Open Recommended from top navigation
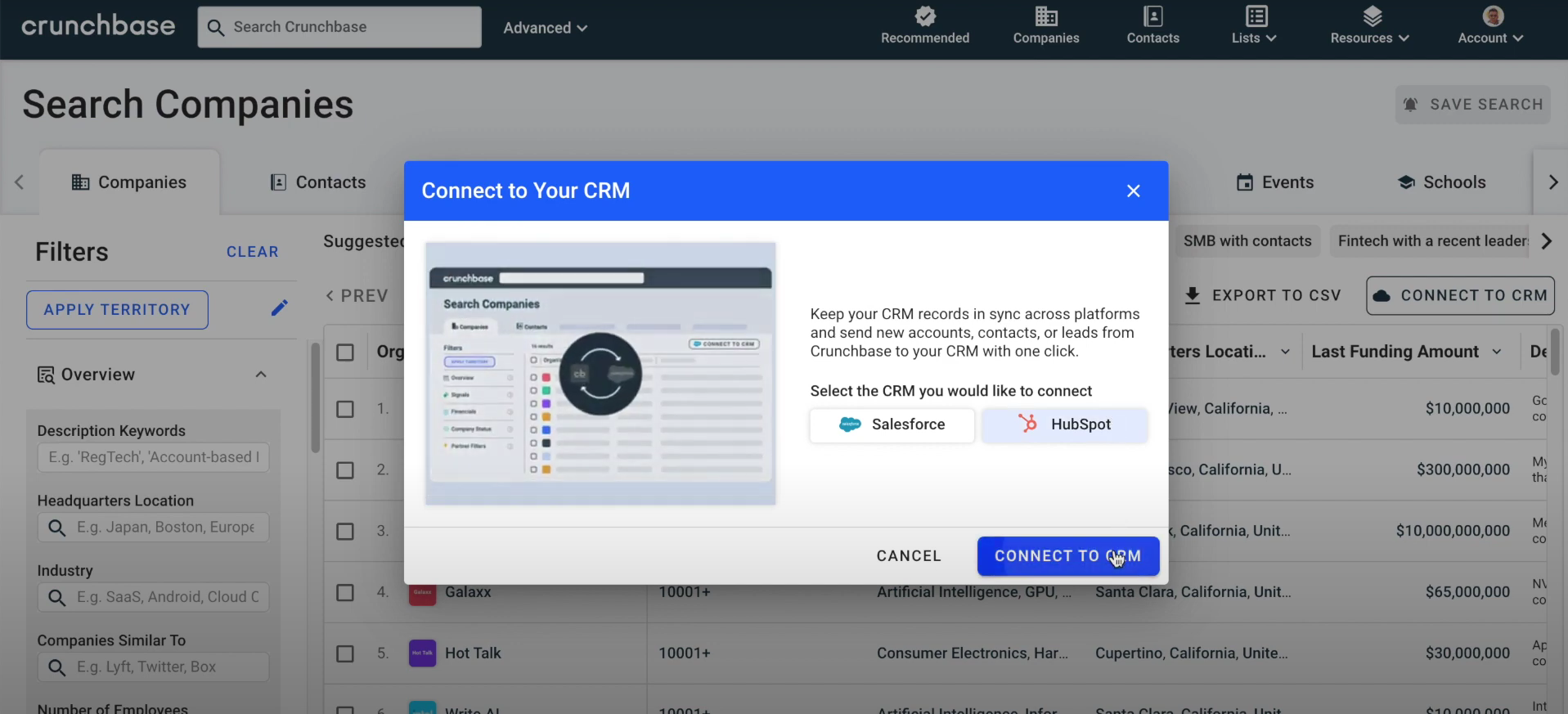The image size is (1568, 714). pyautogui.click(x=925, y=26)
